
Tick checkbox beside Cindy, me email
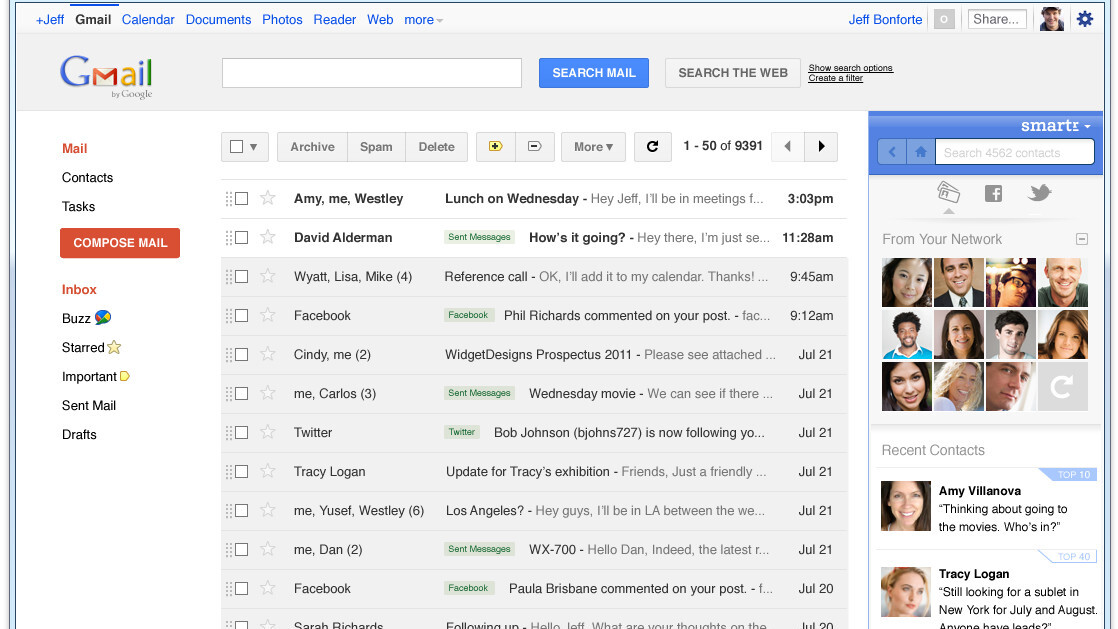tap(241, 355)
